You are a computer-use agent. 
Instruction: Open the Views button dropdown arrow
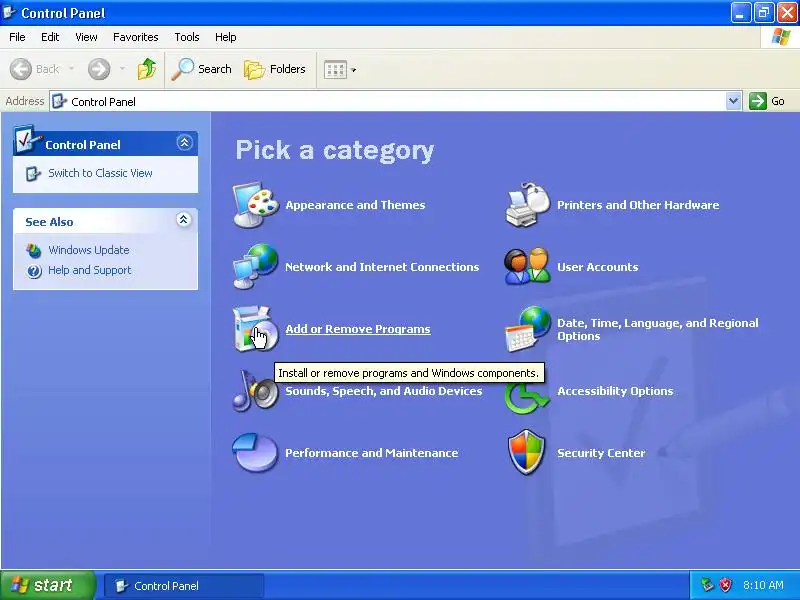(354, 70)
